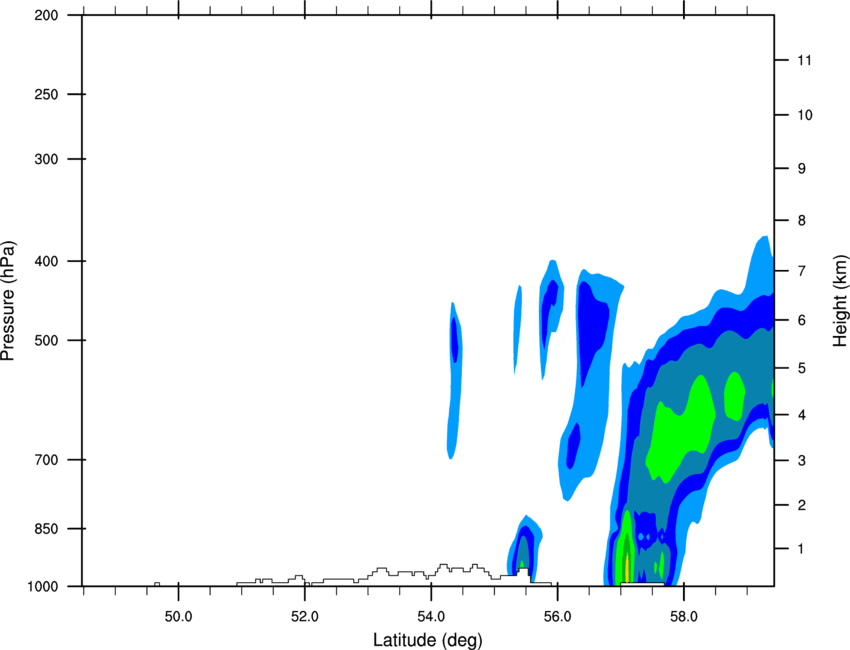Select the 700 pressure tick label
Viewport: 850px width, 650px height.
pyautogui.click(x=46, y=460)
